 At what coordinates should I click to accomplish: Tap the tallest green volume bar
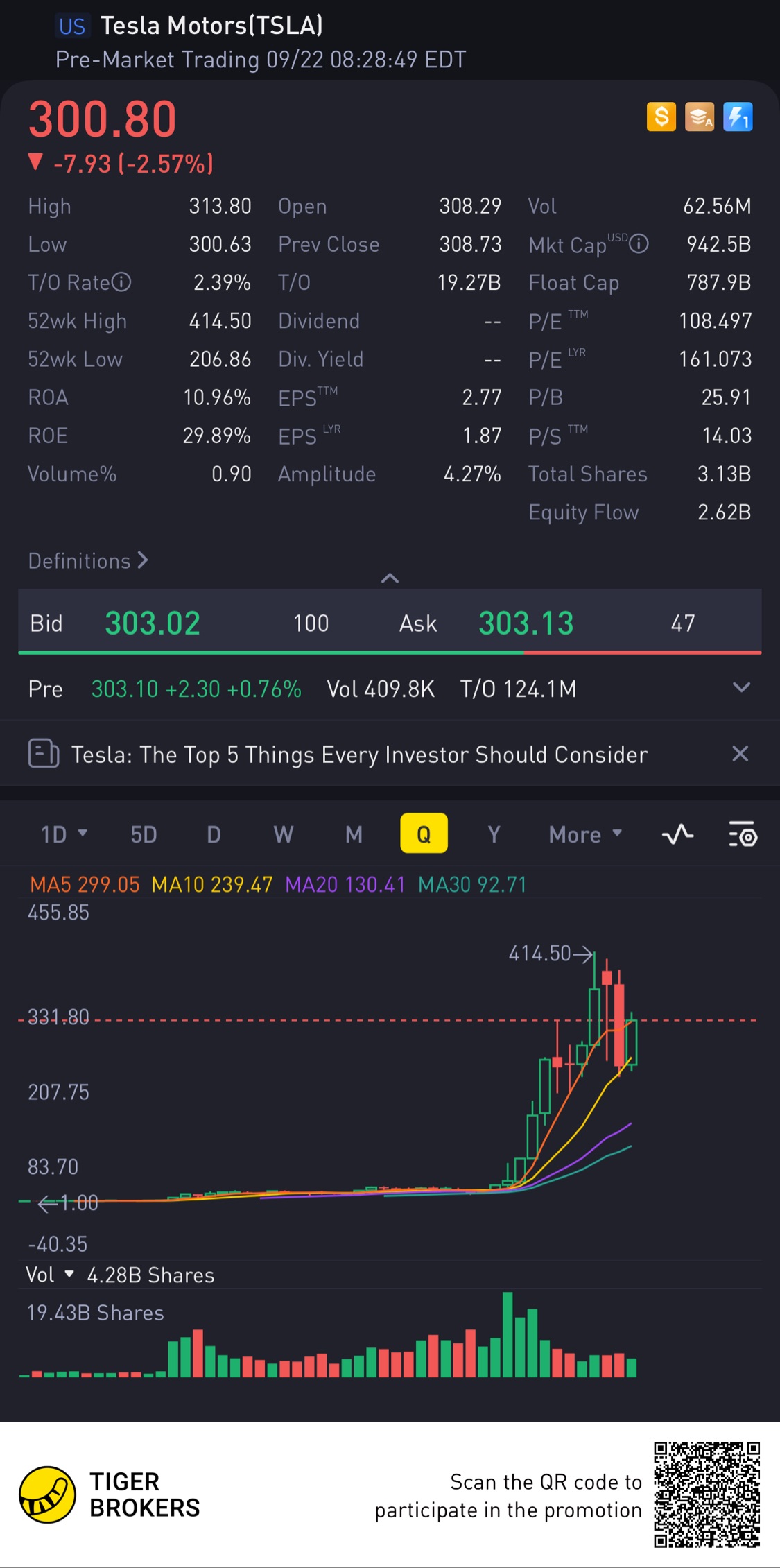tap(508, 1334)
